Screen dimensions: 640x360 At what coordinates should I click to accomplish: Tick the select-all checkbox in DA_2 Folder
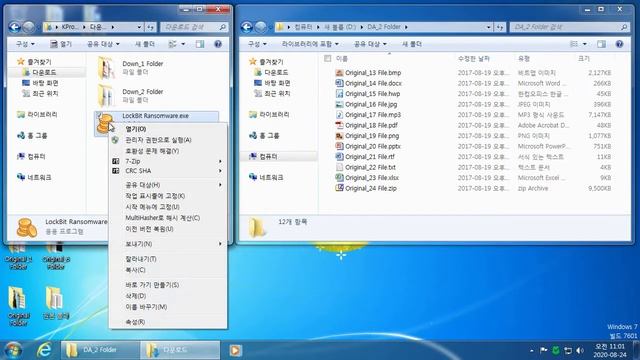point(327,59)
